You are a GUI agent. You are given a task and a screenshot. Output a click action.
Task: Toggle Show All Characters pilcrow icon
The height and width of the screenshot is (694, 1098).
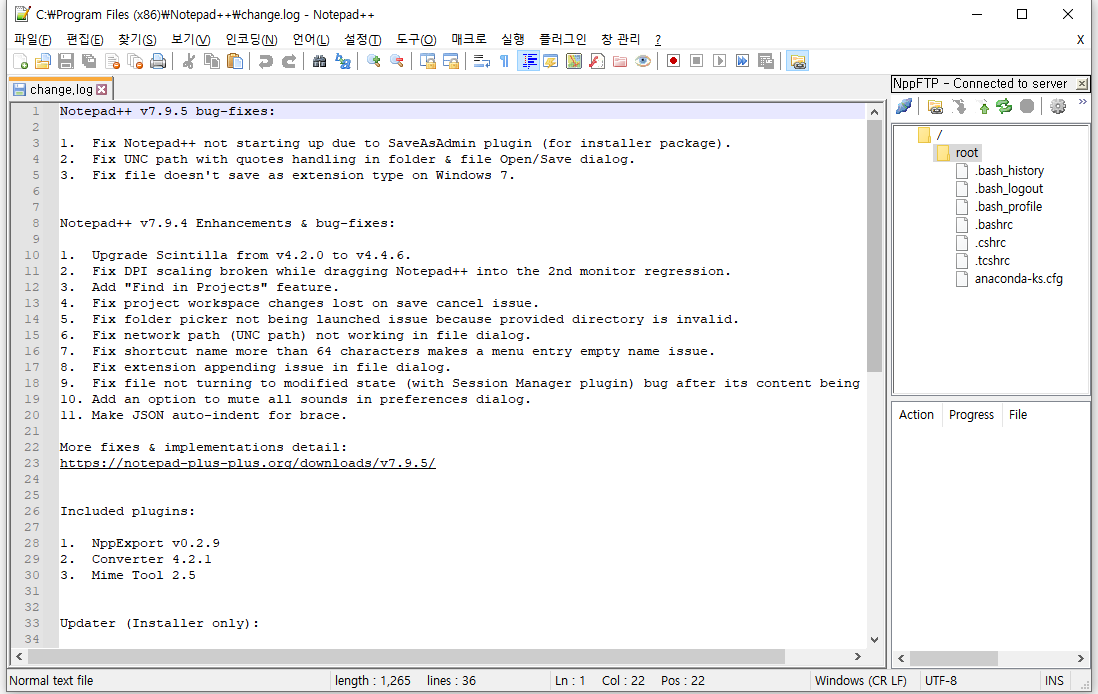504,62
